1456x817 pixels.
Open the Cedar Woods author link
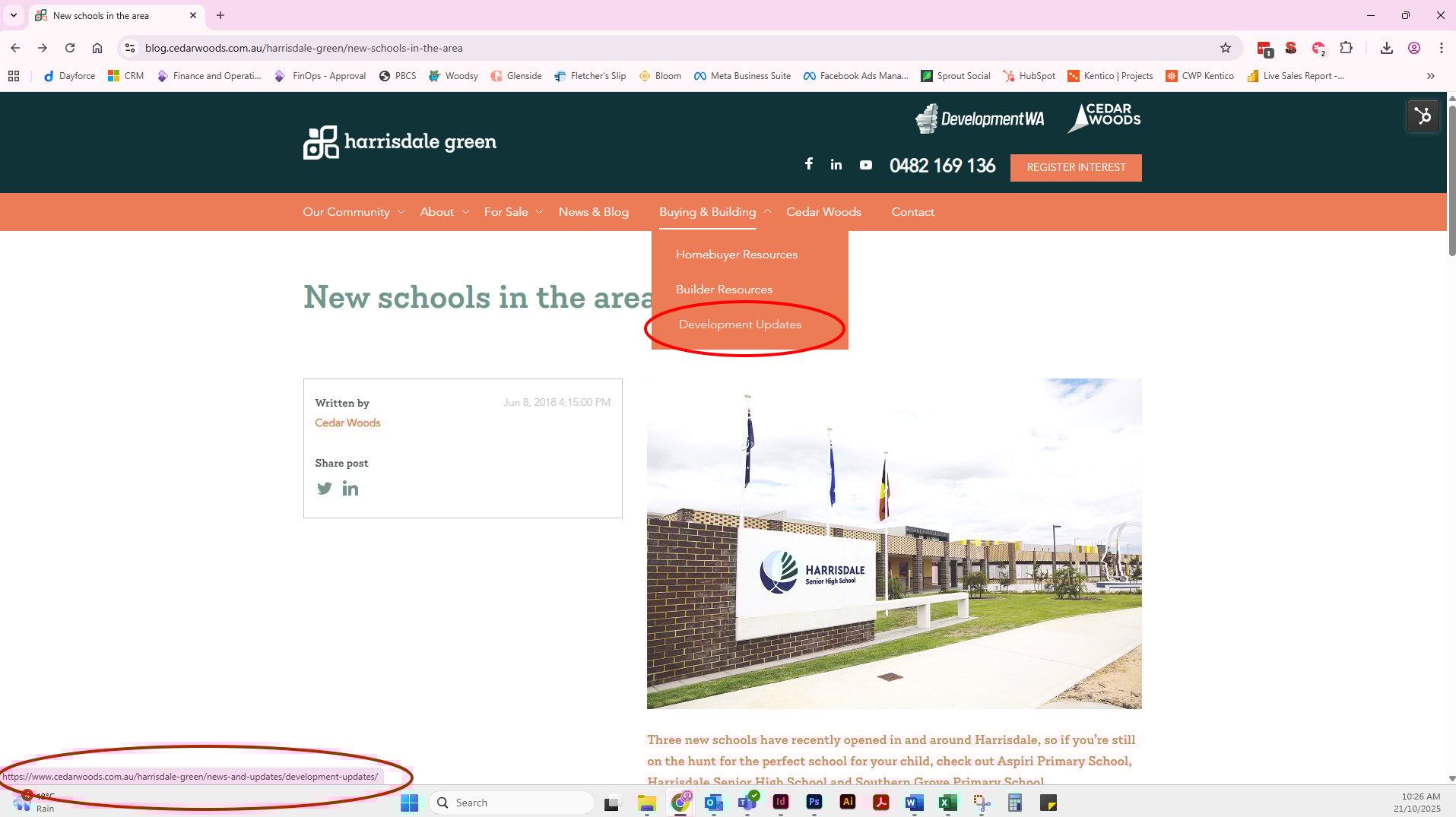(347, 423)
